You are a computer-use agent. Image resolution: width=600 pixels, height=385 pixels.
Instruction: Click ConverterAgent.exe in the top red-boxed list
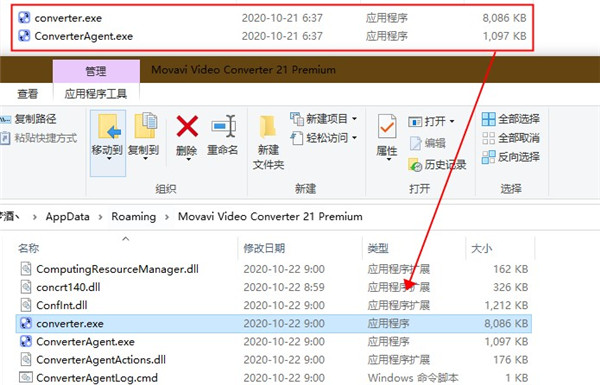coord(83,36)
